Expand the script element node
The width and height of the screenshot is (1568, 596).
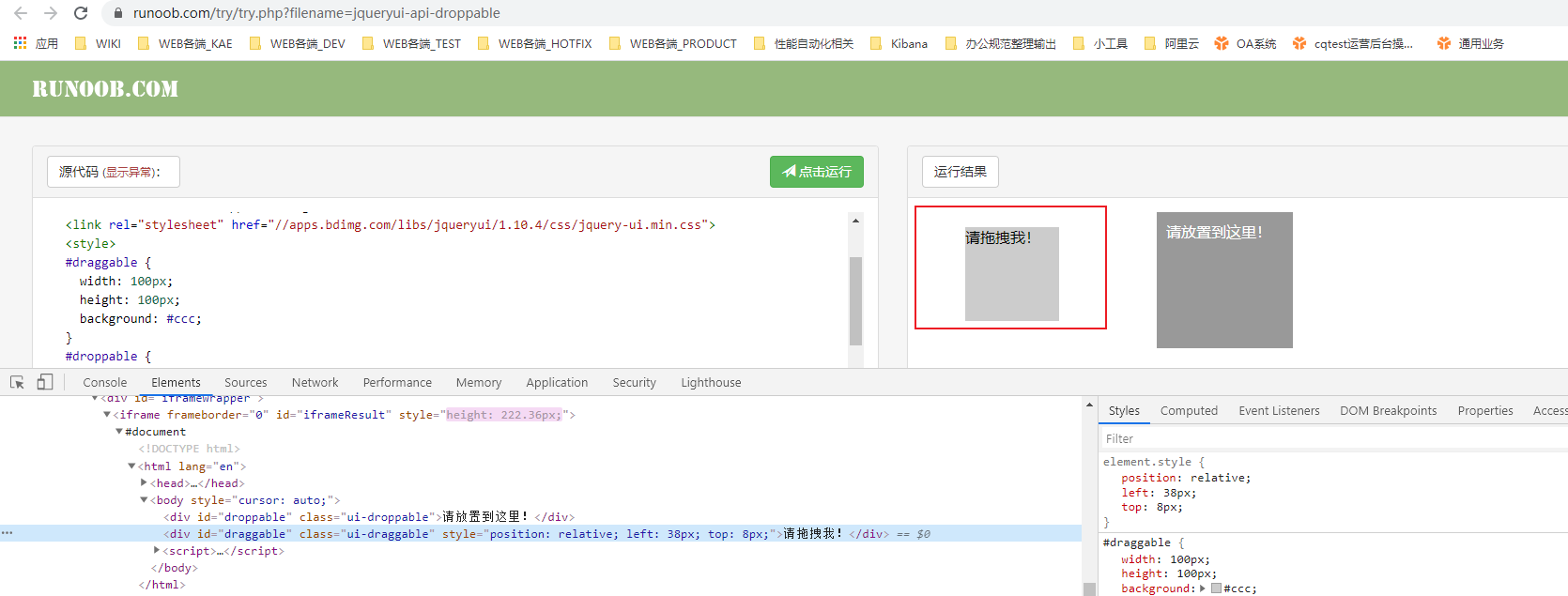pyautogui.click(x=157, y=551)
